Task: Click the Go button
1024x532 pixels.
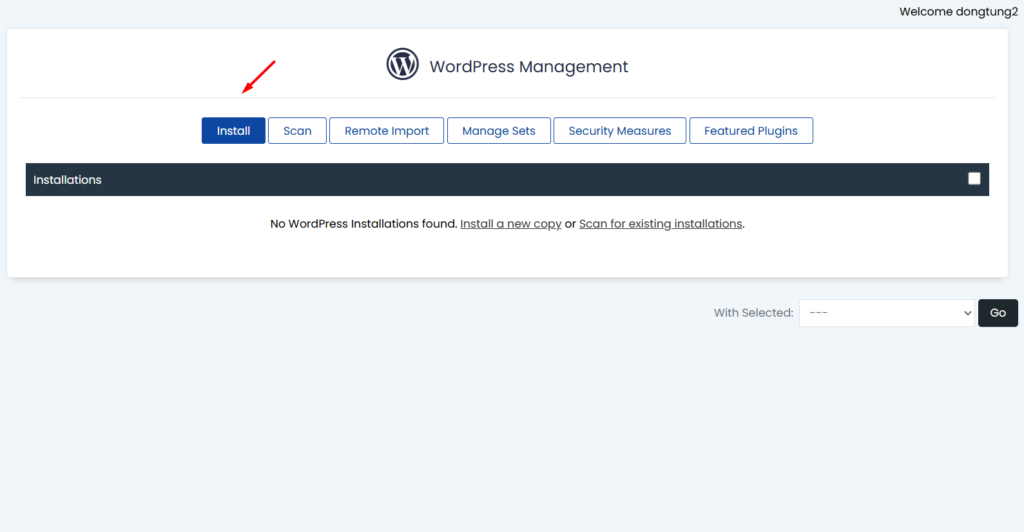Action: (x=998, y=313)
